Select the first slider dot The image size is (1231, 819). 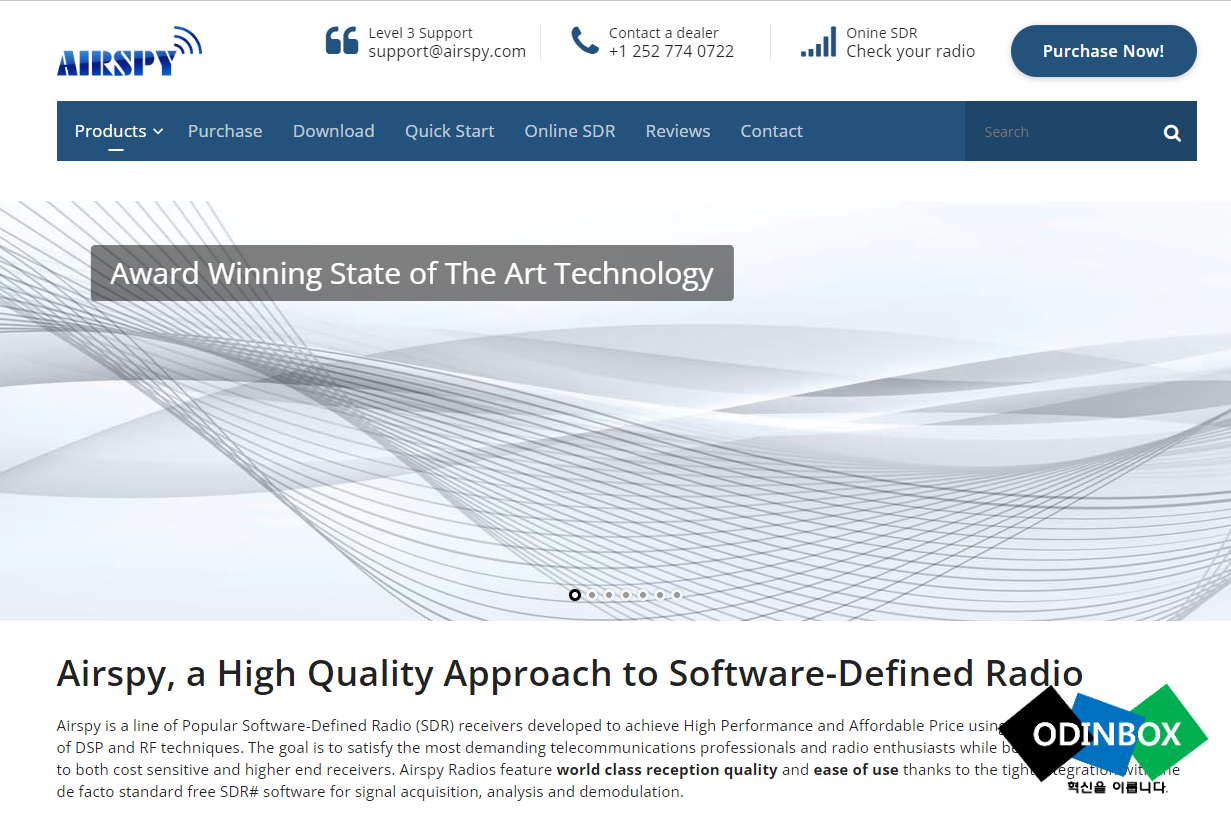[x=575, y=595]
